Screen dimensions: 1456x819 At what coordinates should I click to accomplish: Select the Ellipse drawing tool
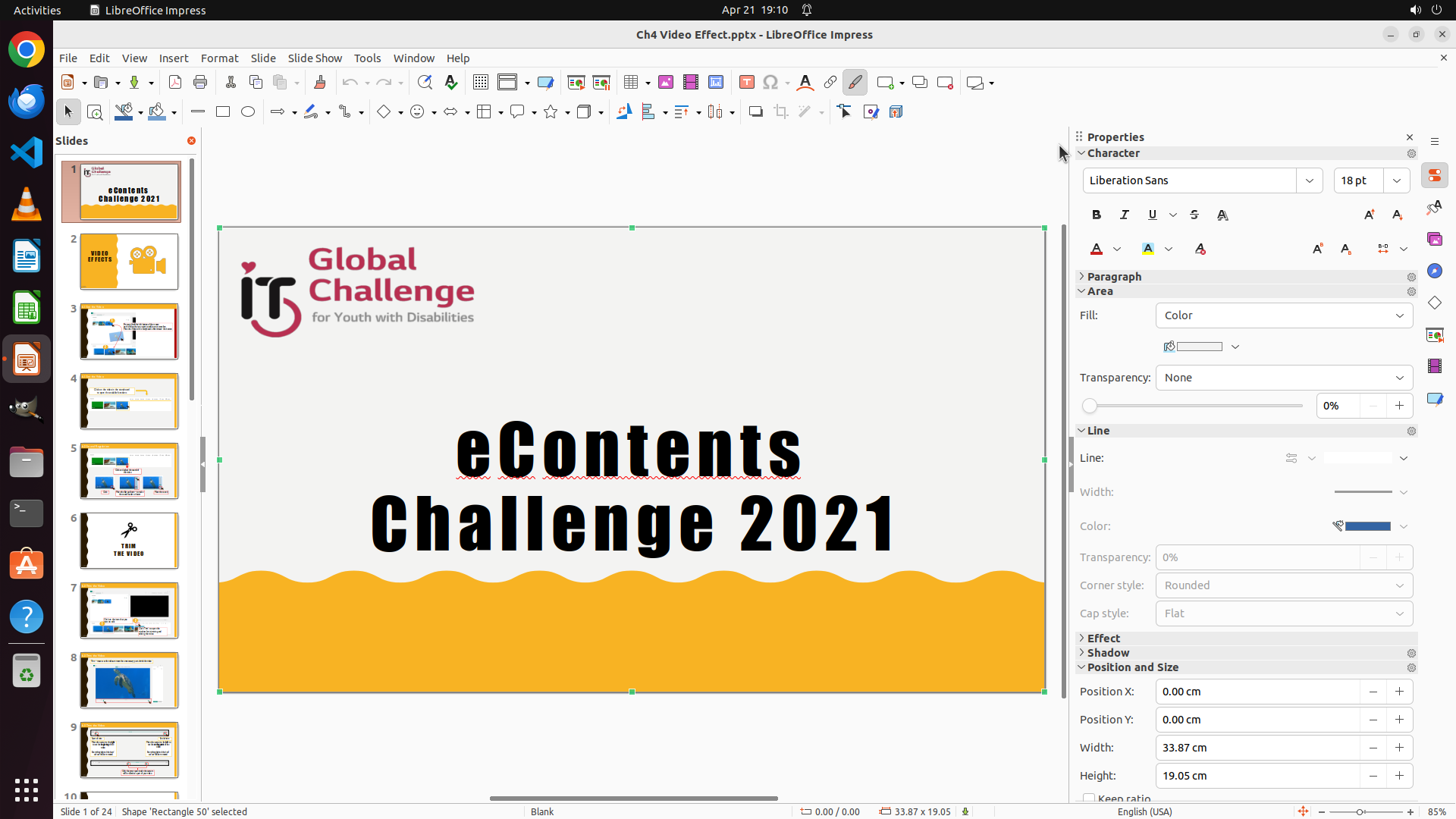point(248,111)
